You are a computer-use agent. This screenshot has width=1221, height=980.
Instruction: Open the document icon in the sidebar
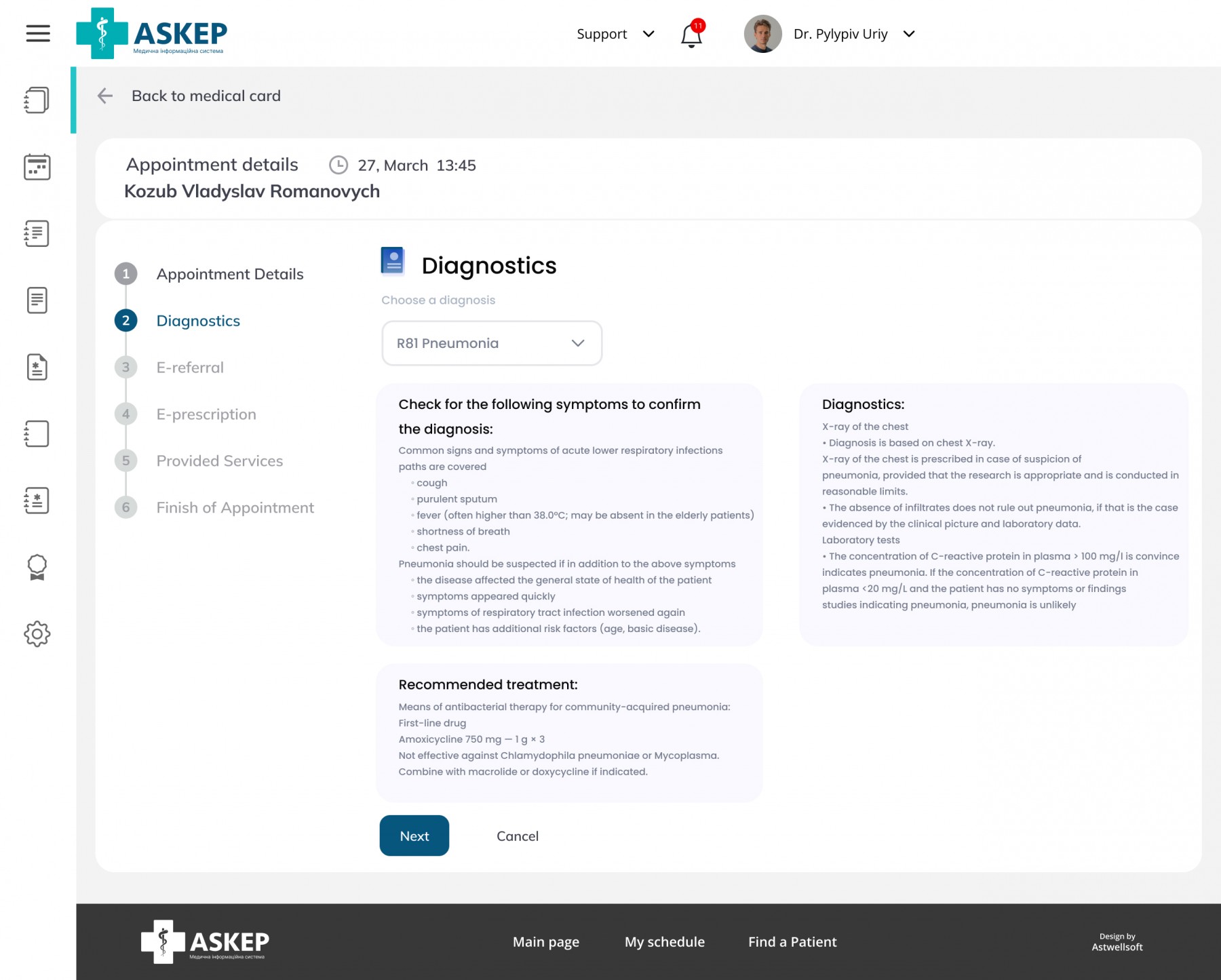(37, 300)
